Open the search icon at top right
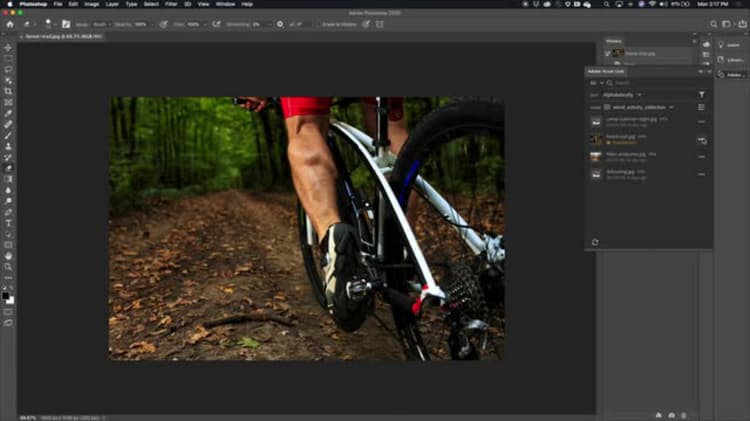This screenshot has width=750, height=421. [713, 24]
